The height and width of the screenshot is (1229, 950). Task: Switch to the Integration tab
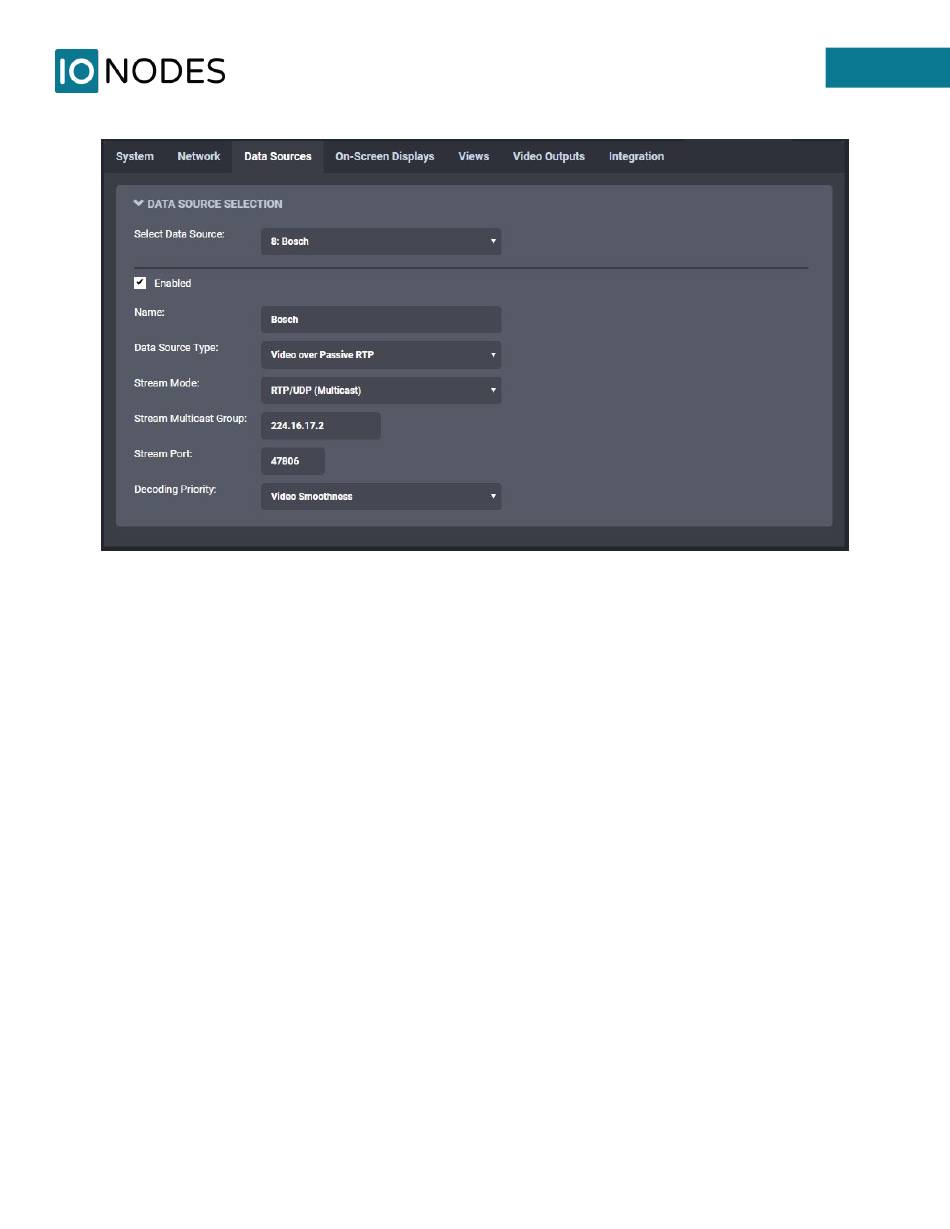point(636,156)
